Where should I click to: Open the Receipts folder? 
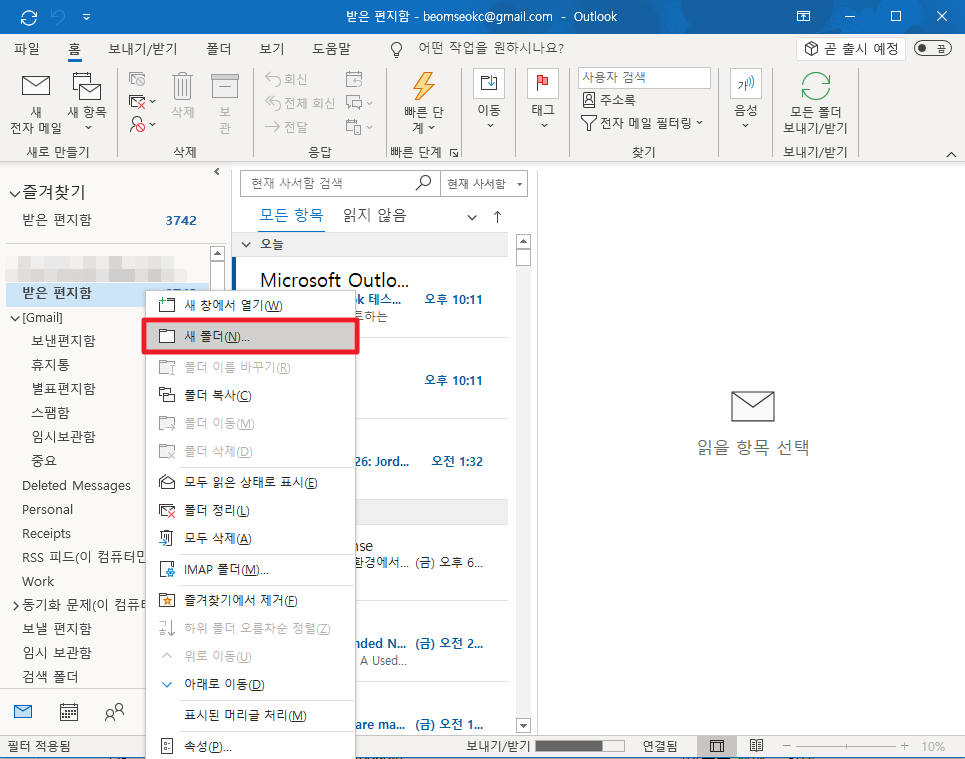(46, 534)
